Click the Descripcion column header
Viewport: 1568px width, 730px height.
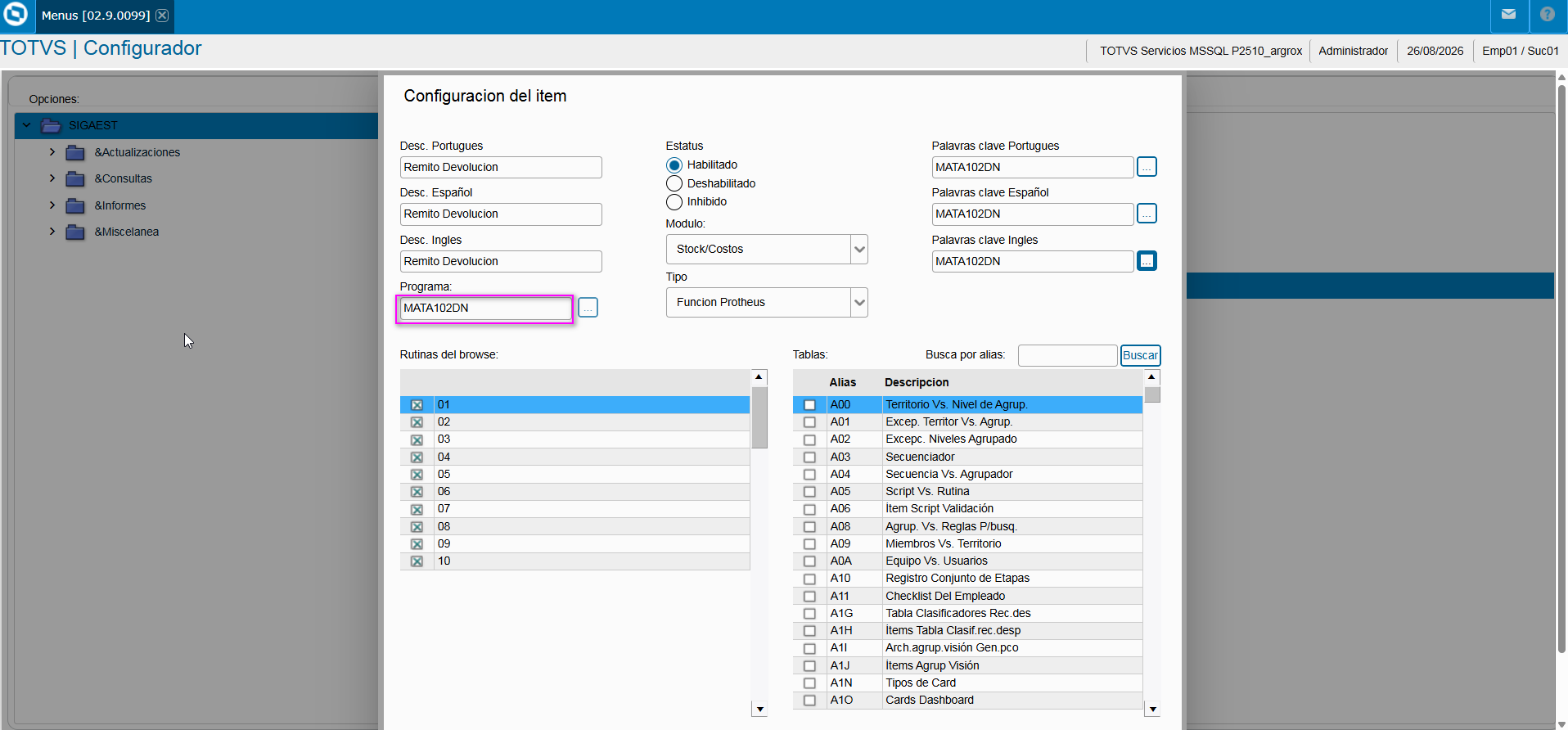[917, 382]
